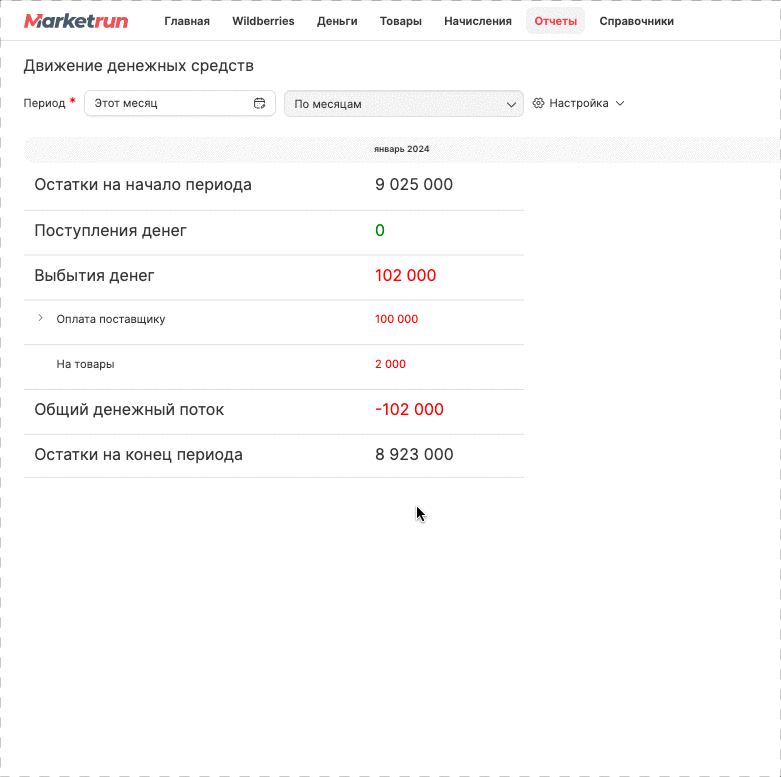Viewport: 781px width, 777px height.
Task: Go to the Wildberries section
Action: click(263, 21)
